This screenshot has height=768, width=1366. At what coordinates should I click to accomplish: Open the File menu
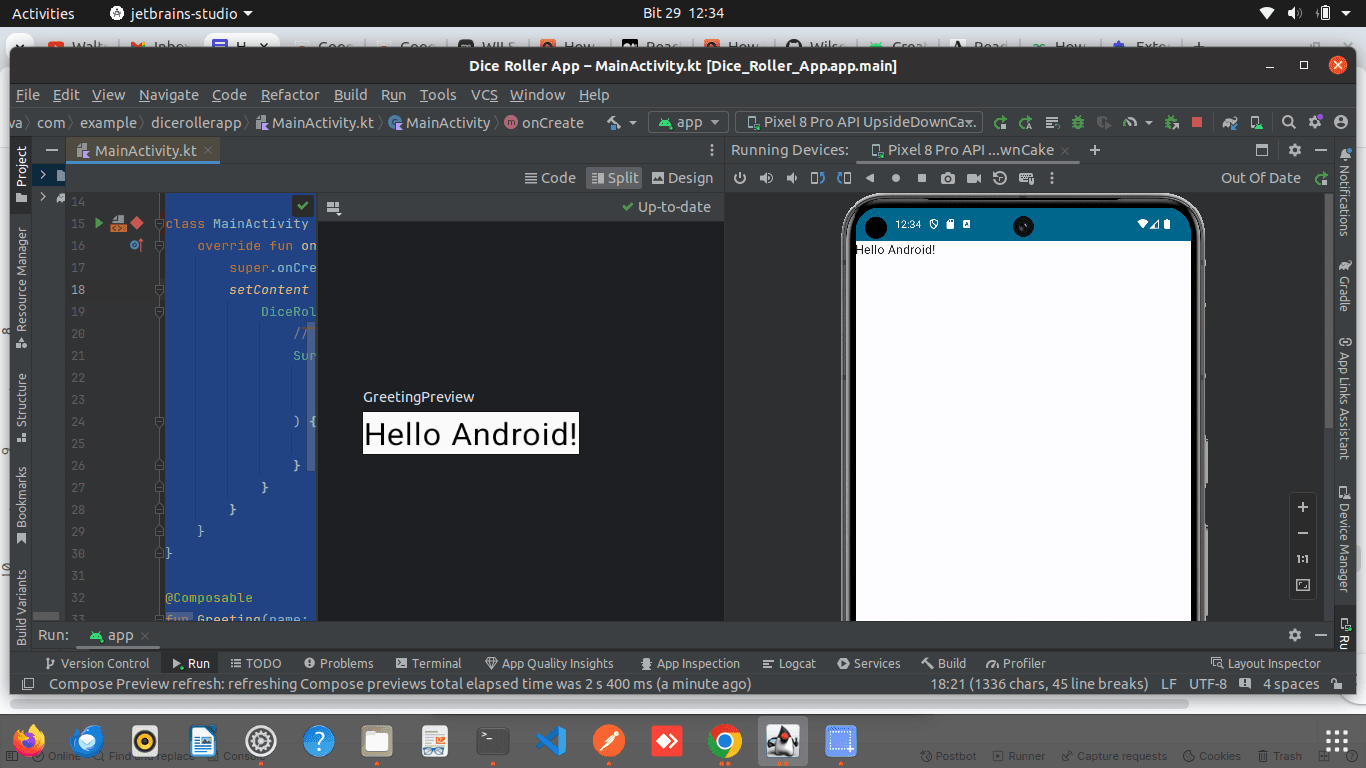click(x=28, y=95)
